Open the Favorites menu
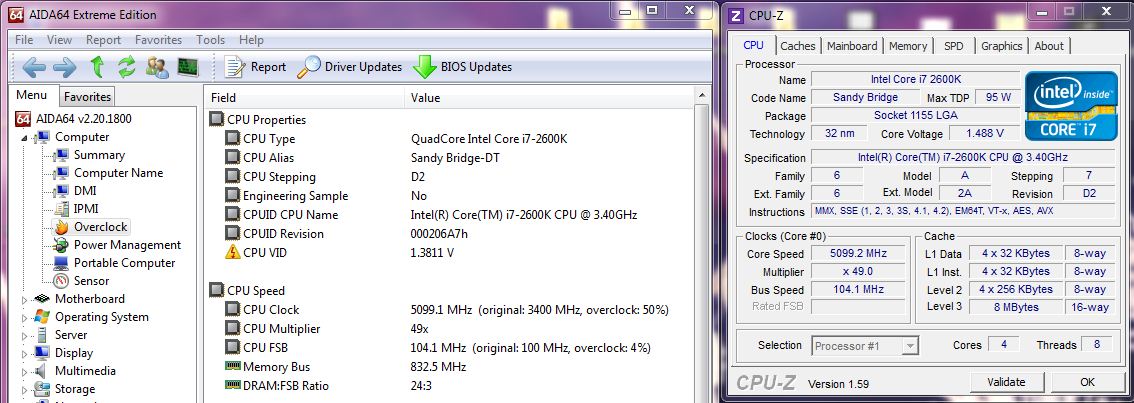Viewport: 1134px width, 403px height. (158, 40)
